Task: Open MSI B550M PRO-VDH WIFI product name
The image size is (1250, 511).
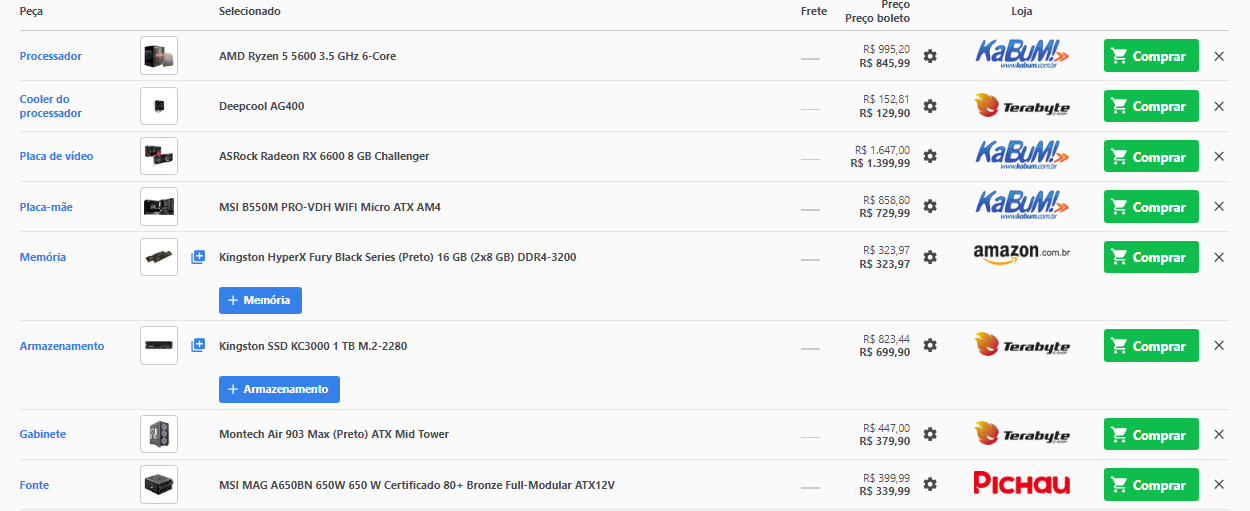Action: (330, 207)
